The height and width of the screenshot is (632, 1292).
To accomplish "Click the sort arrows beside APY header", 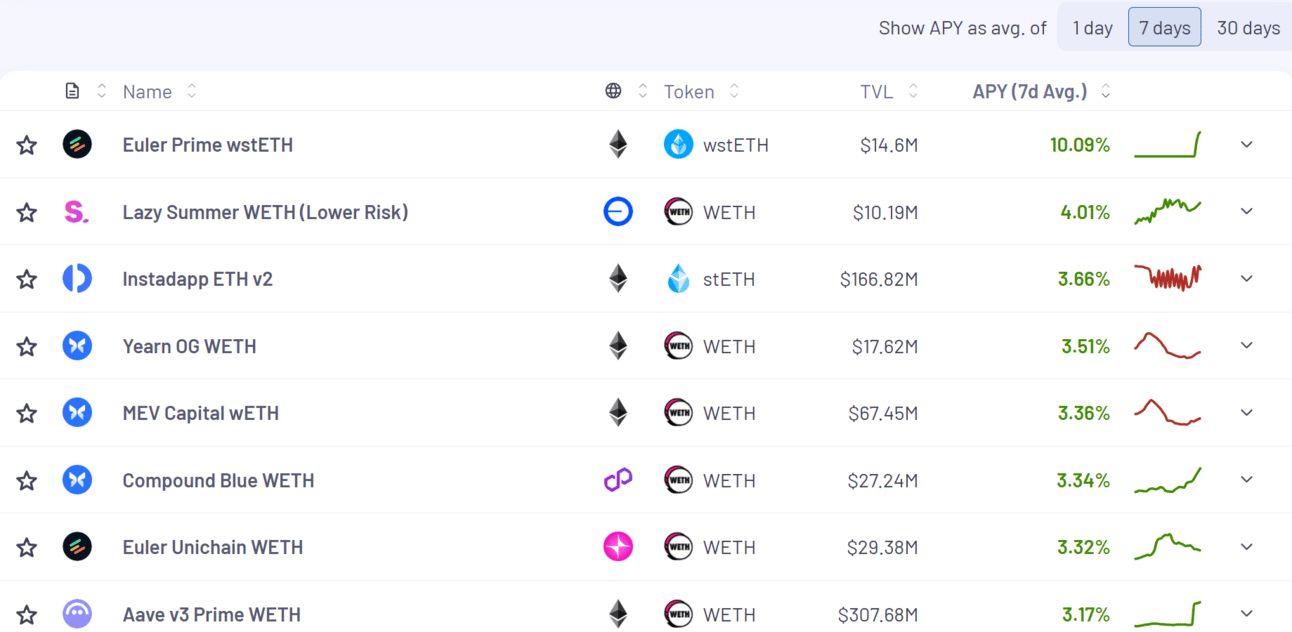I will point(1105,91).
